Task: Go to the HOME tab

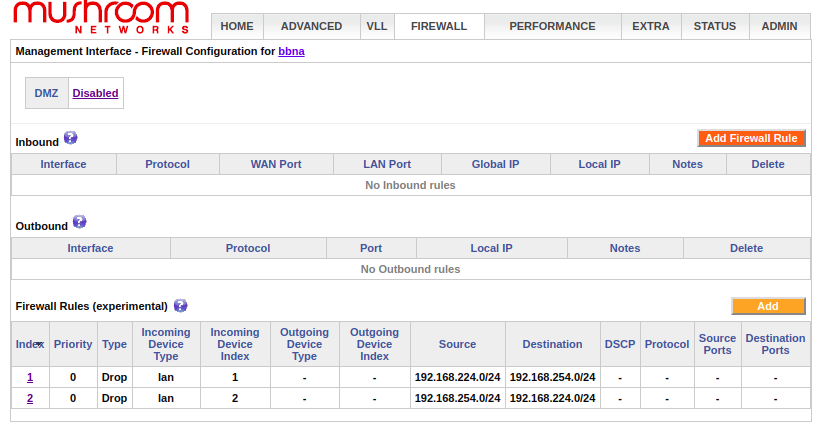Action: coord(237,26)
